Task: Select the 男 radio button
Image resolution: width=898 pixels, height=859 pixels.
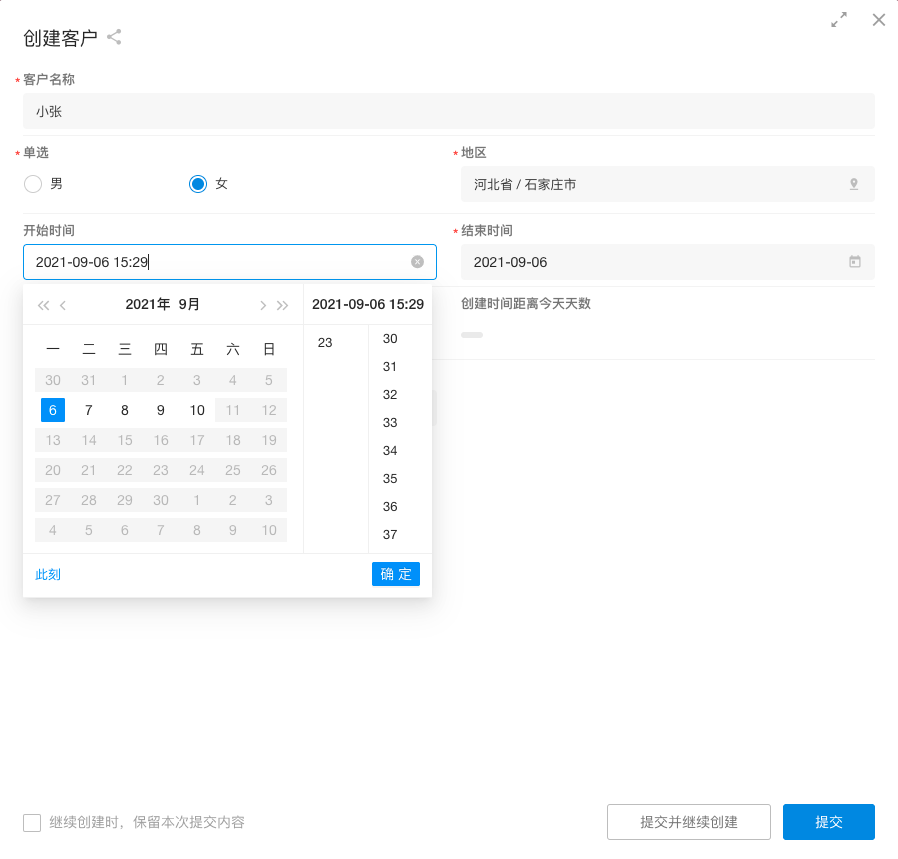Action: tap(33, 184)
